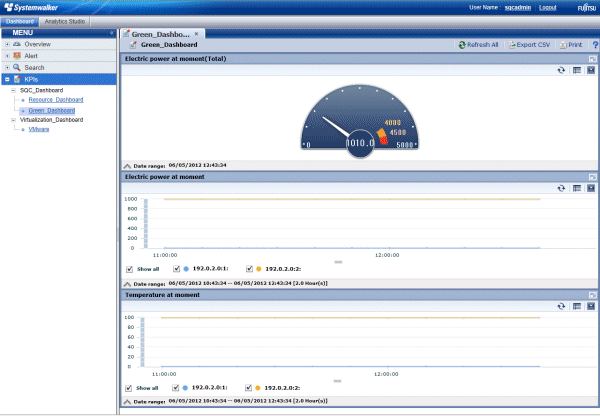Image resolution: width=600 pixels, height=416 pixels.
Task: Toggle Show all in Electric power chart
Action: pyautogui.click(x=129, y=269)
